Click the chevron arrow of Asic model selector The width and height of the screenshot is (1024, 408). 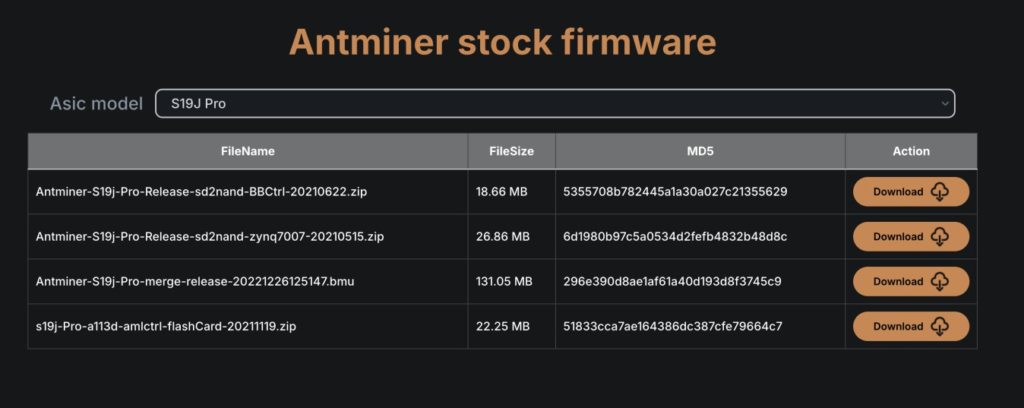pos(944,103)
